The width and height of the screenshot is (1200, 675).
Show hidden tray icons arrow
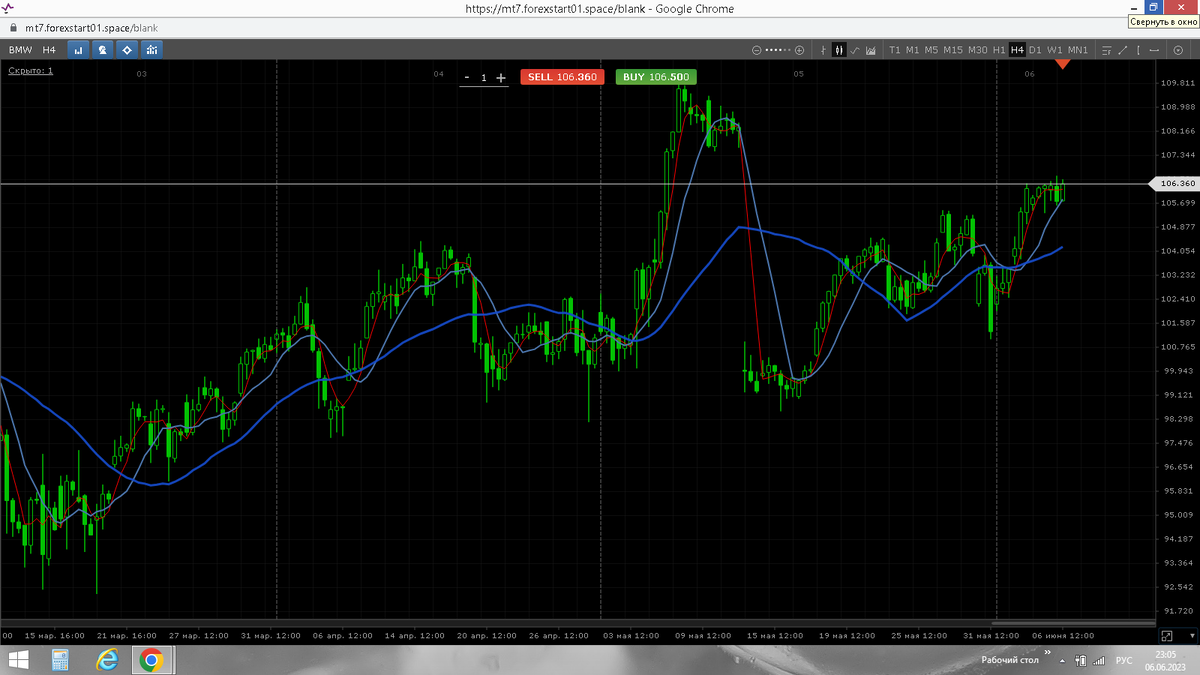point(1062,661)
